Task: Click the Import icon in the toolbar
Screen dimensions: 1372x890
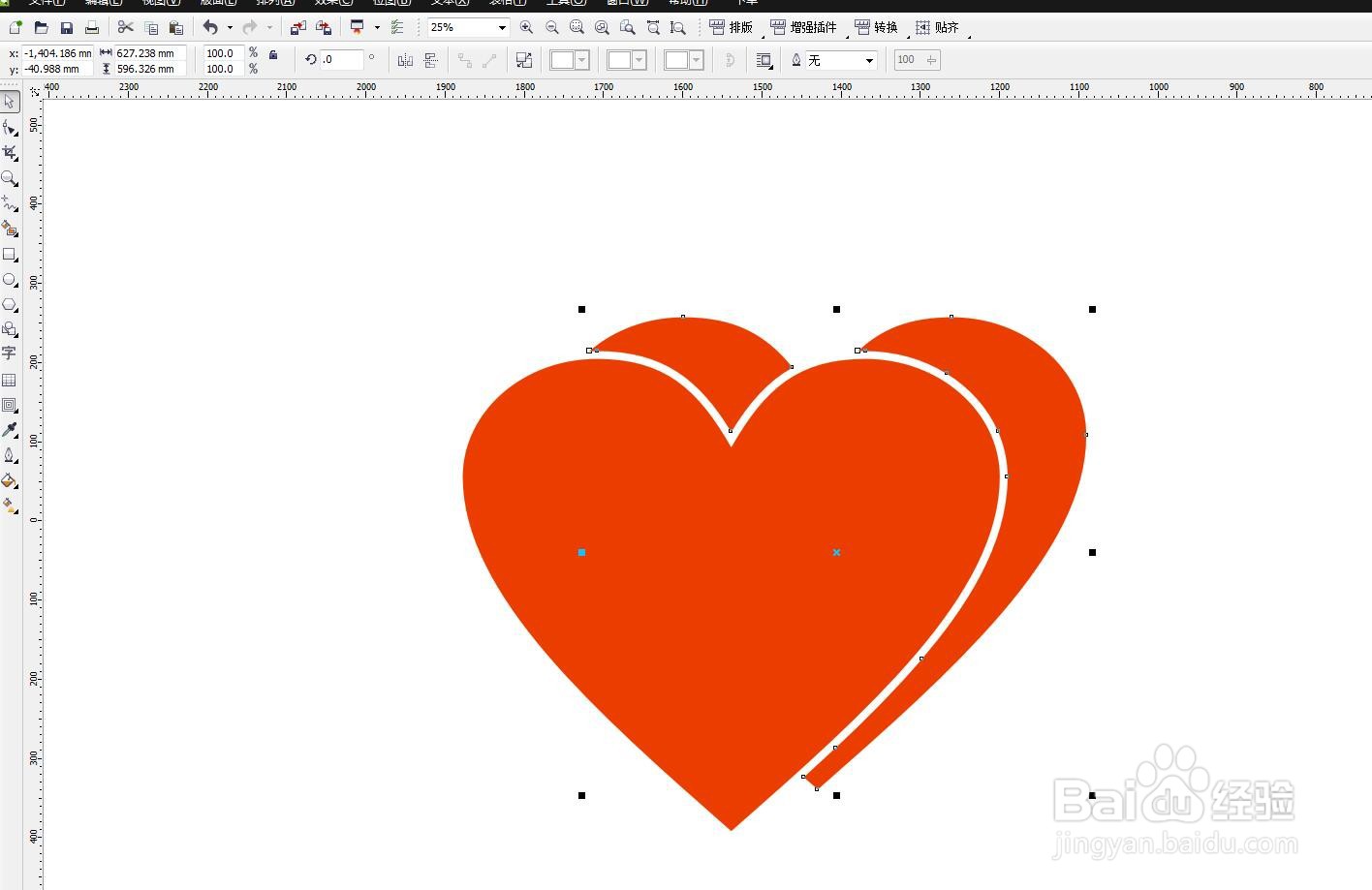Action: 298,28
